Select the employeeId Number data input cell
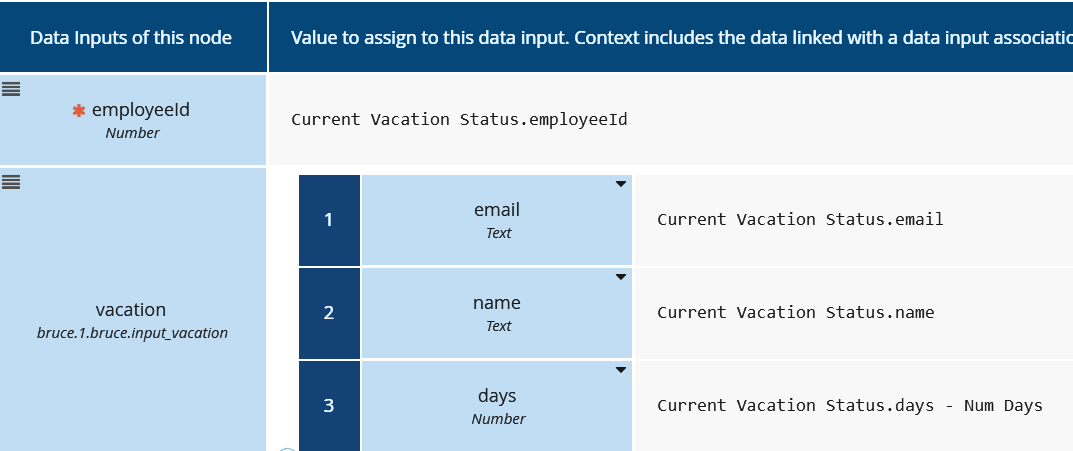This screenshot has height=451, width=1073. coord(133,120)
